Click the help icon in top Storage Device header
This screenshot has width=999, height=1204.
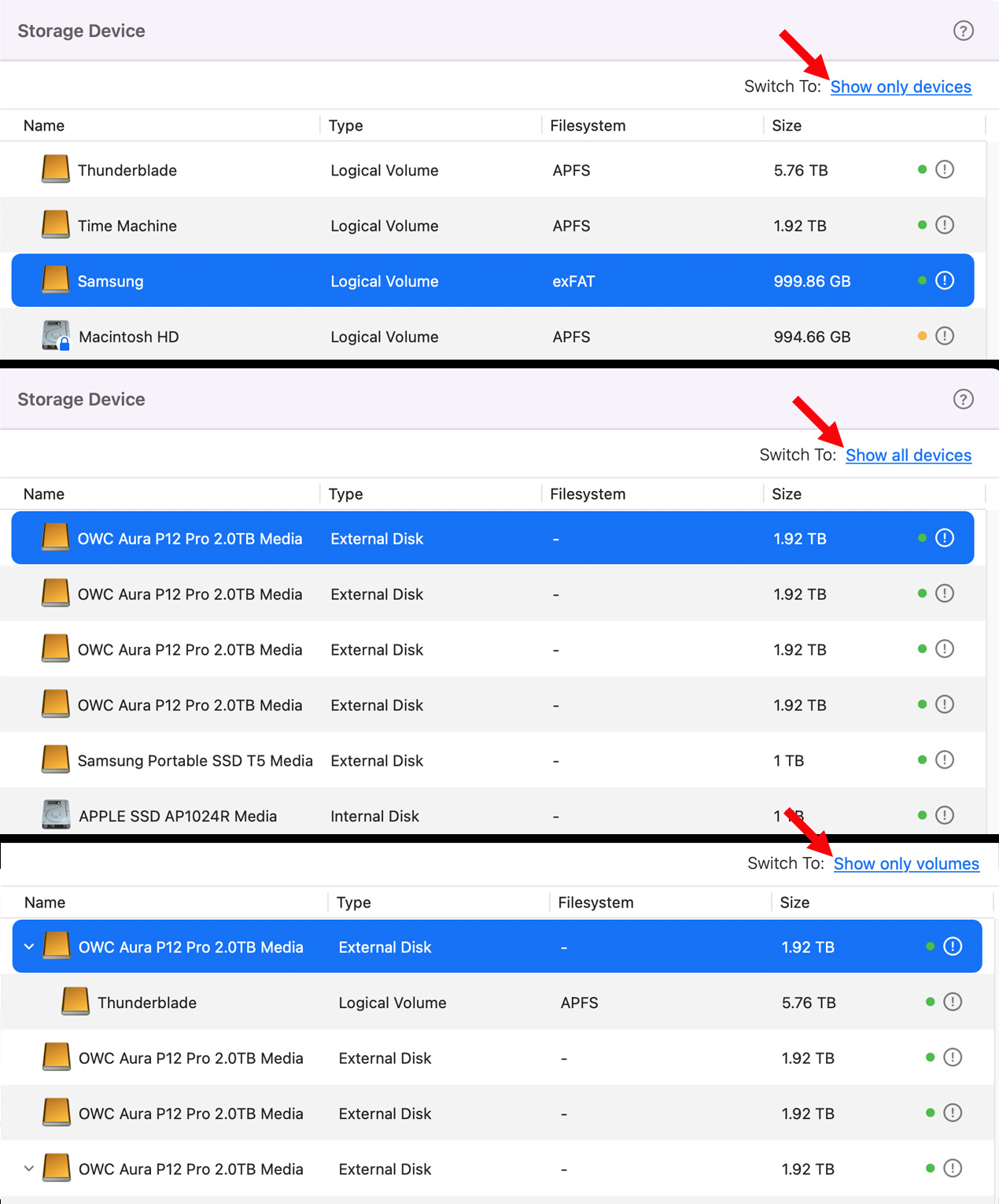coord(963,31)
